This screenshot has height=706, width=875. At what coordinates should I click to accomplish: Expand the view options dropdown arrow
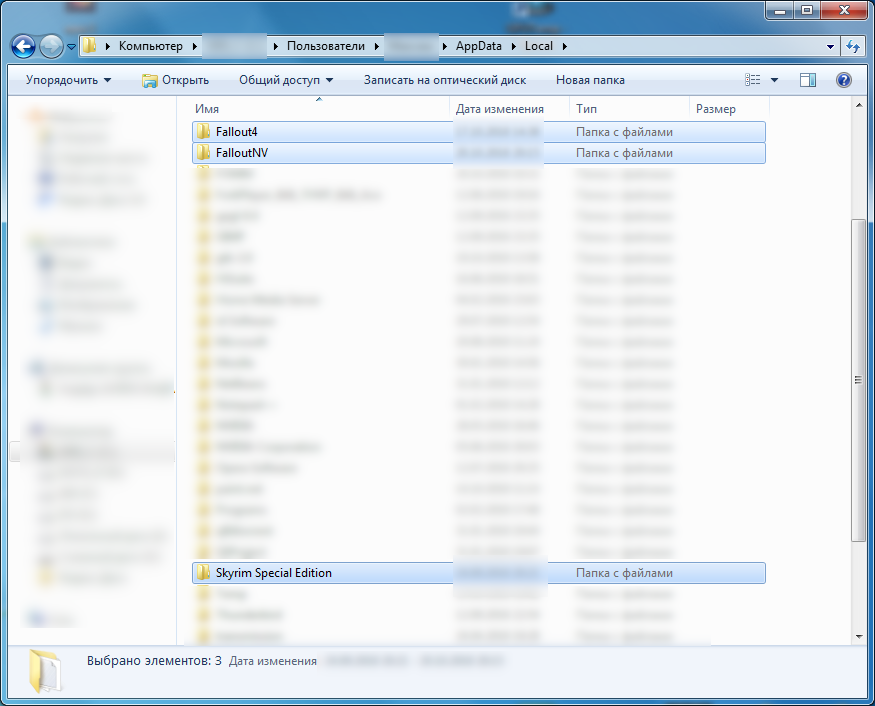tap(774, 80)
